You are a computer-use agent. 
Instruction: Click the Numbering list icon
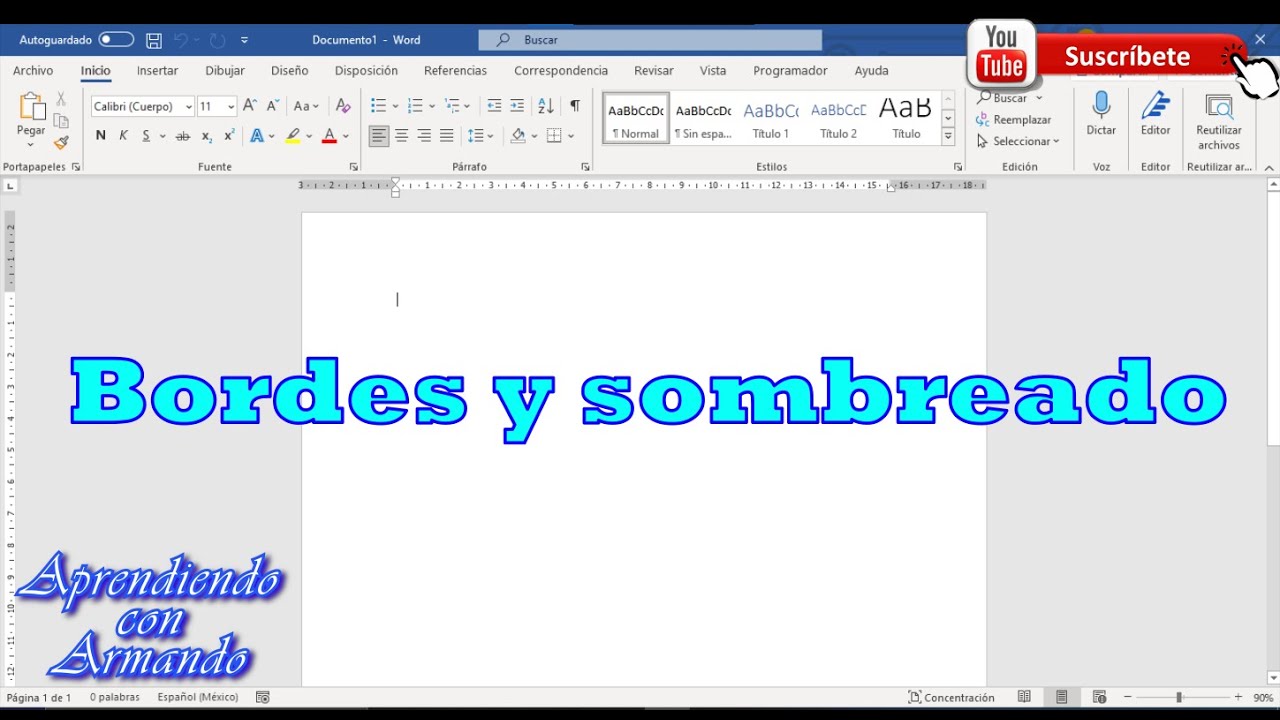[x=415, y=106]
